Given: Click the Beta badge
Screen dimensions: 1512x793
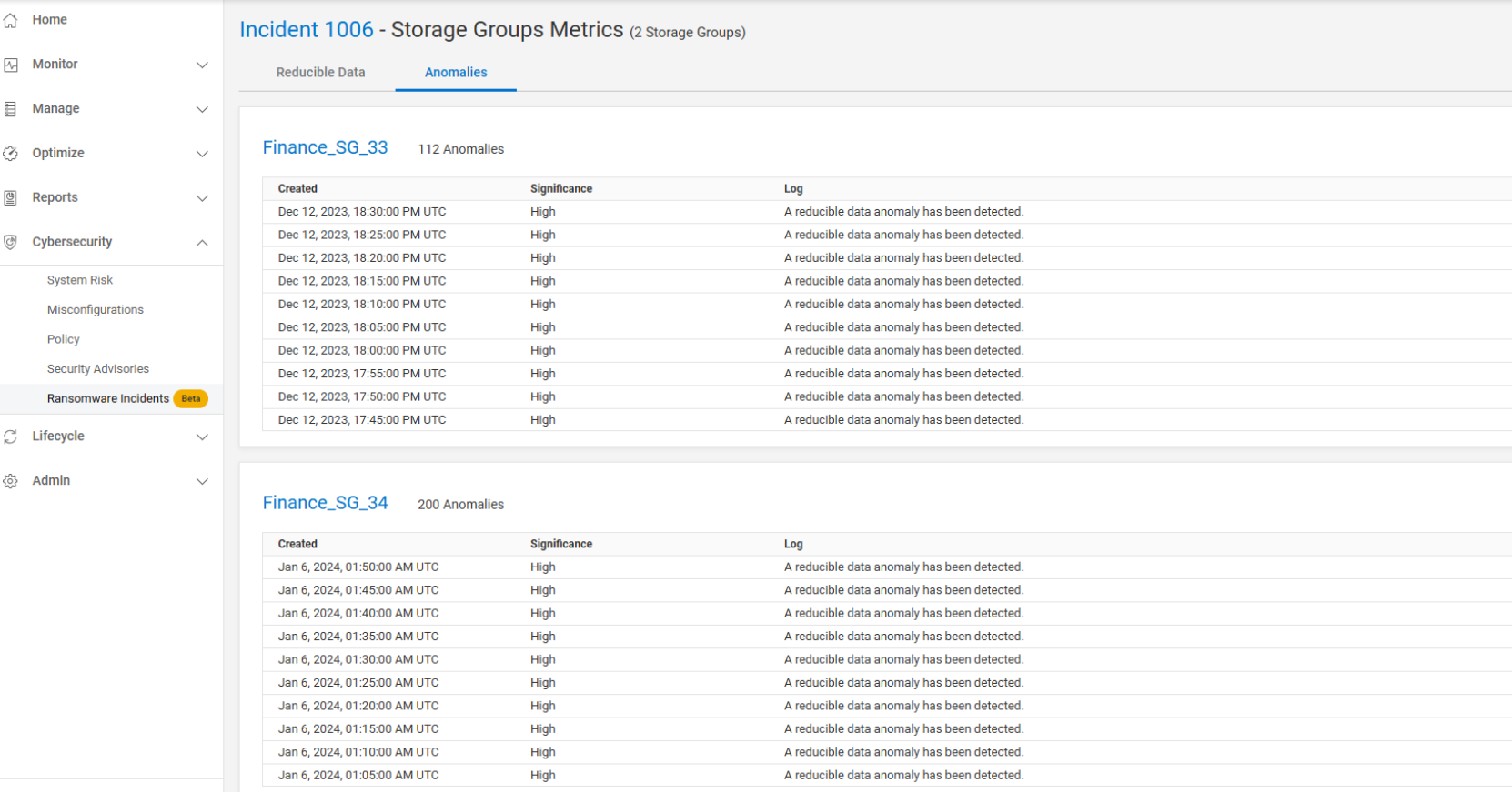Looking at the screenshot, I should (x=191, y=398).
